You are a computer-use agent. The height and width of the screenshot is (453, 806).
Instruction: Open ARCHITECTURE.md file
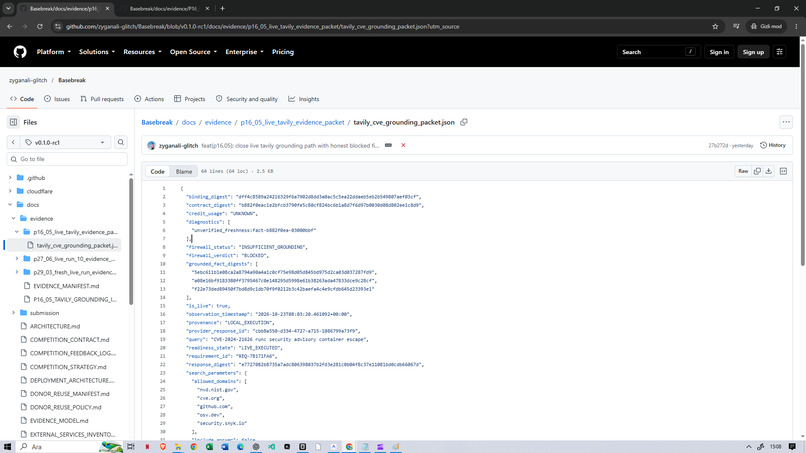tap(54, 326)
